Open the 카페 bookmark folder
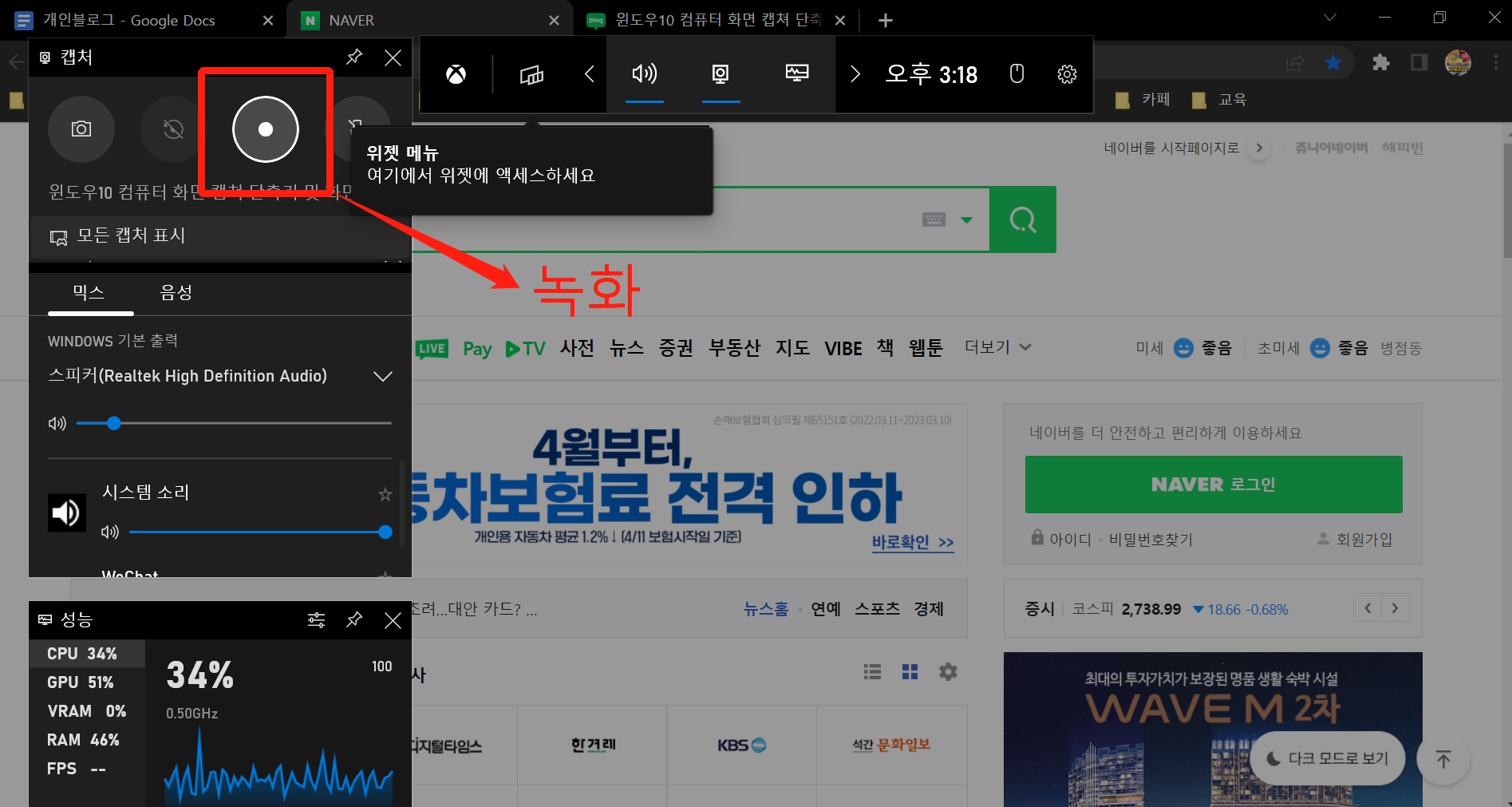Viewport: 1512px width, 807px height. pyautogui.click(x=1143, y=100)
